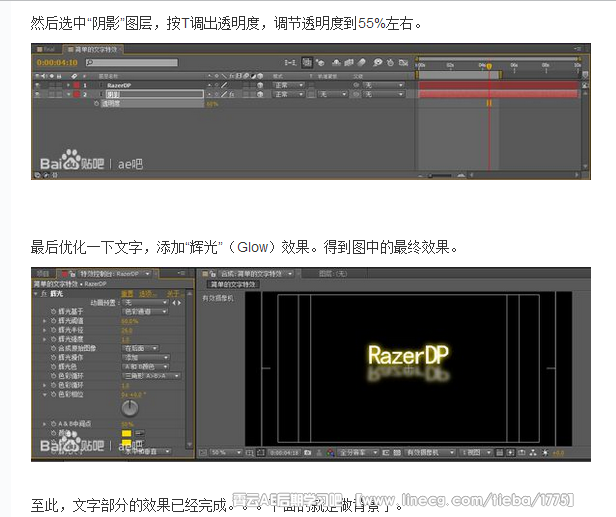Viewport: 616px width, 517px height.
Task: Click opacity keyframe marker under playhead
Action: pos(489,103)
